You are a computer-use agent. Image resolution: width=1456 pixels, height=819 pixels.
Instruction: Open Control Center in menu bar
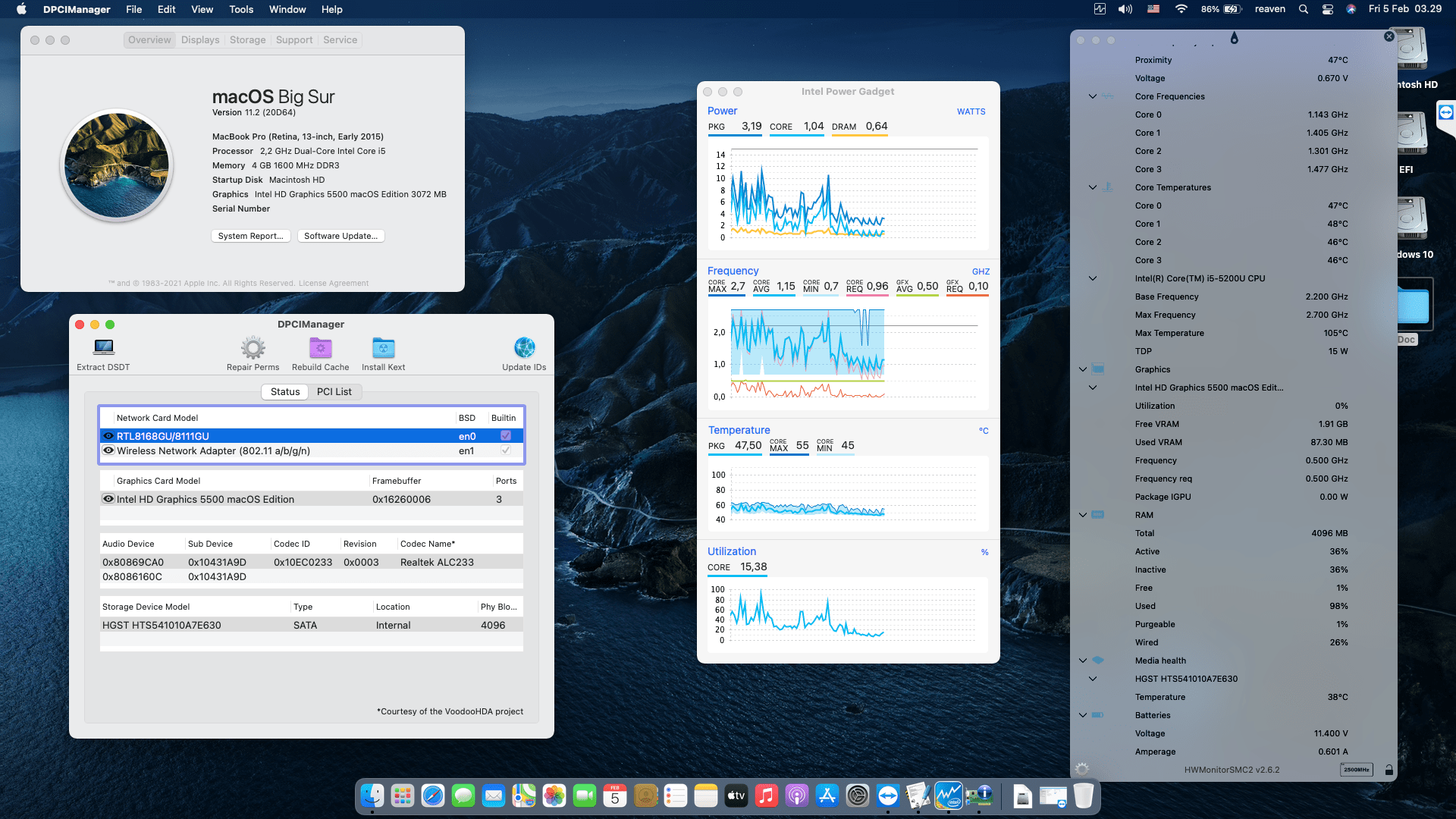click(1328, 9)
